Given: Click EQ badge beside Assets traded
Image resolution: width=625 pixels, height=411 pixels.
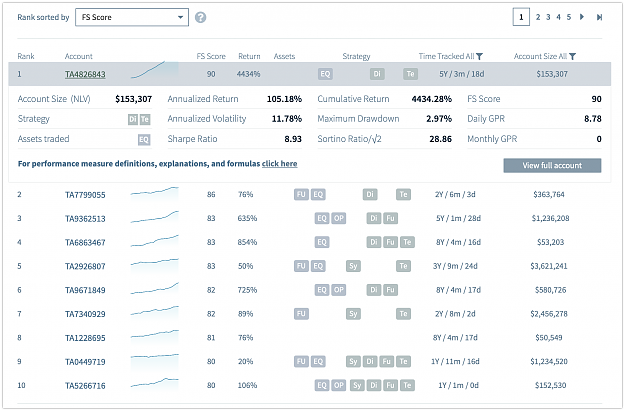Looking at the screenshot, I should click(144, 140).
